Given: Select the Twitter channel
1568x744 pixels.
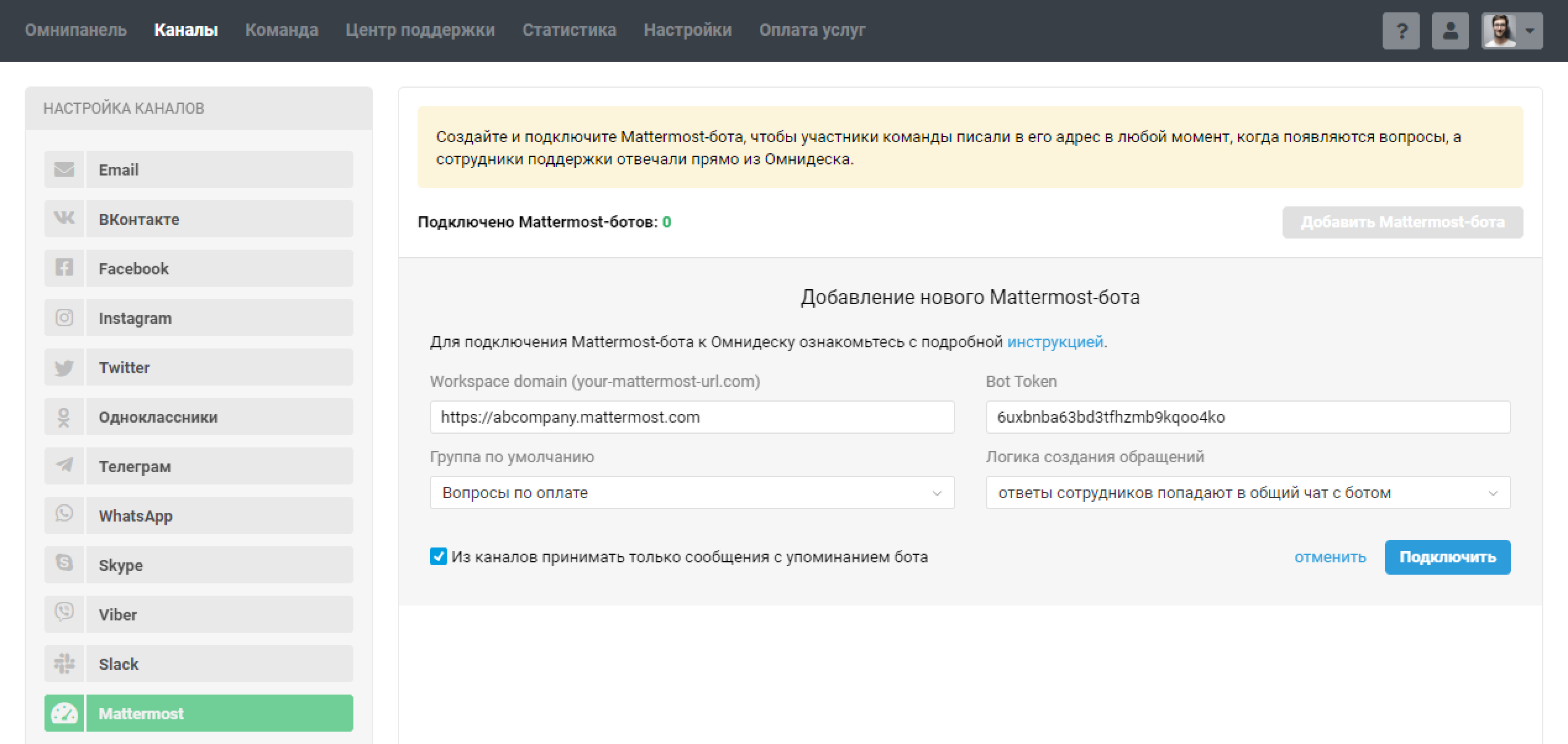Looking at the screenshot, I should click(199, 367).
